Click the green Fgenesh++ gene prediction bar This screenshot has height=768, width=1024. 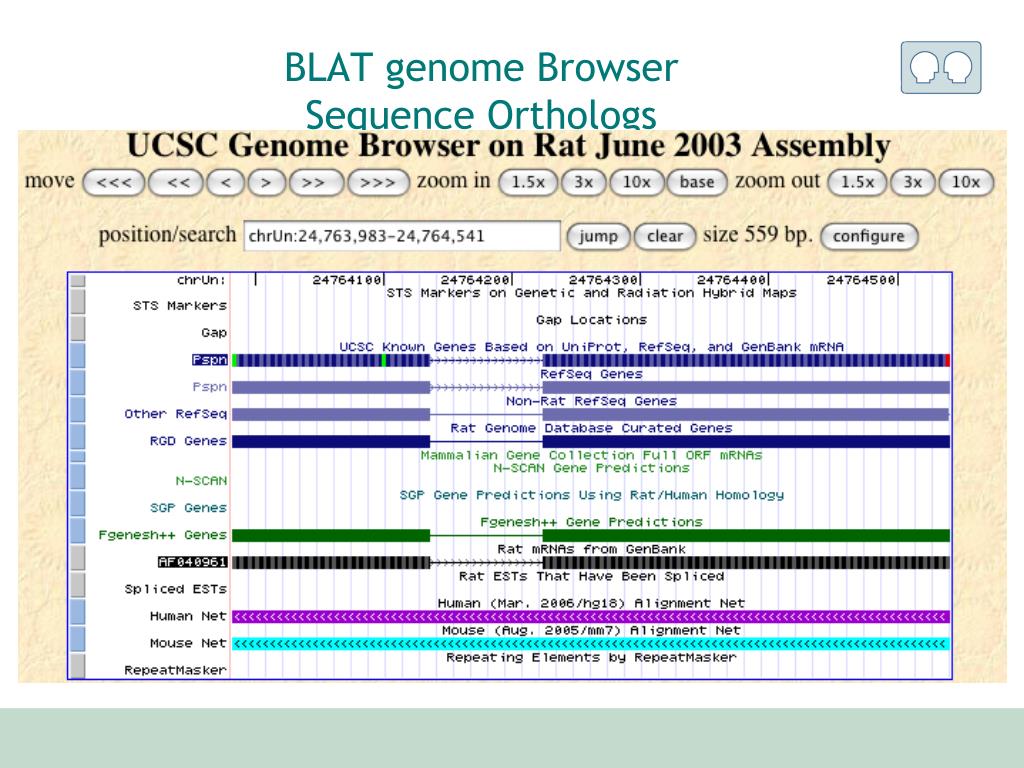point(591,536)
